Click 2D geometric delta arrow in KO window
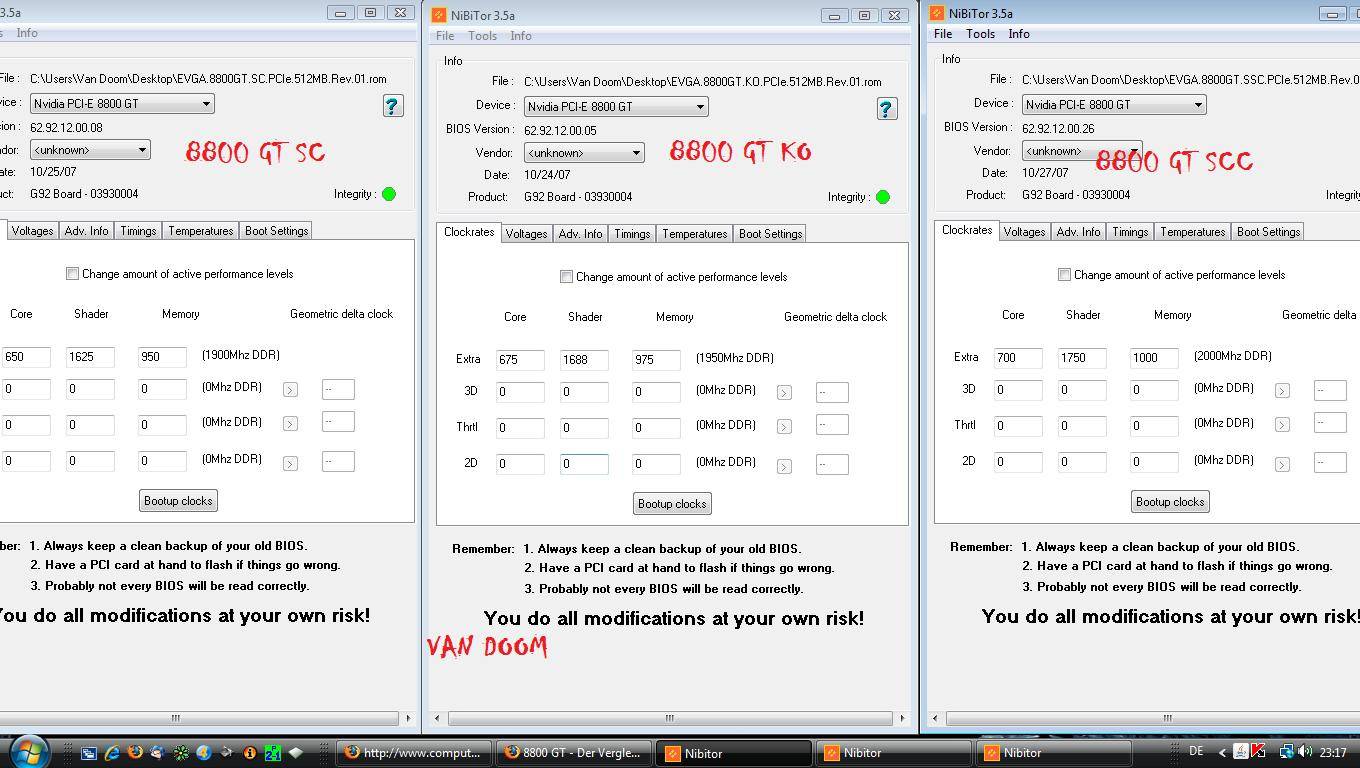 [x=784, y=466]
